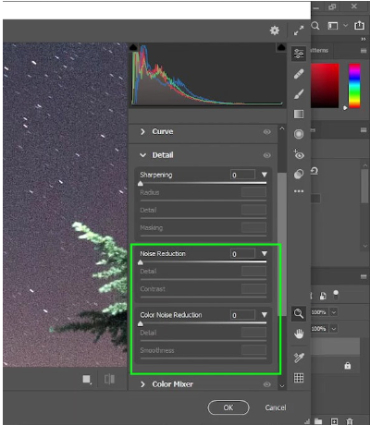
Task: Click the single-view square icon below preview
Action: click(x=87, y=379)
